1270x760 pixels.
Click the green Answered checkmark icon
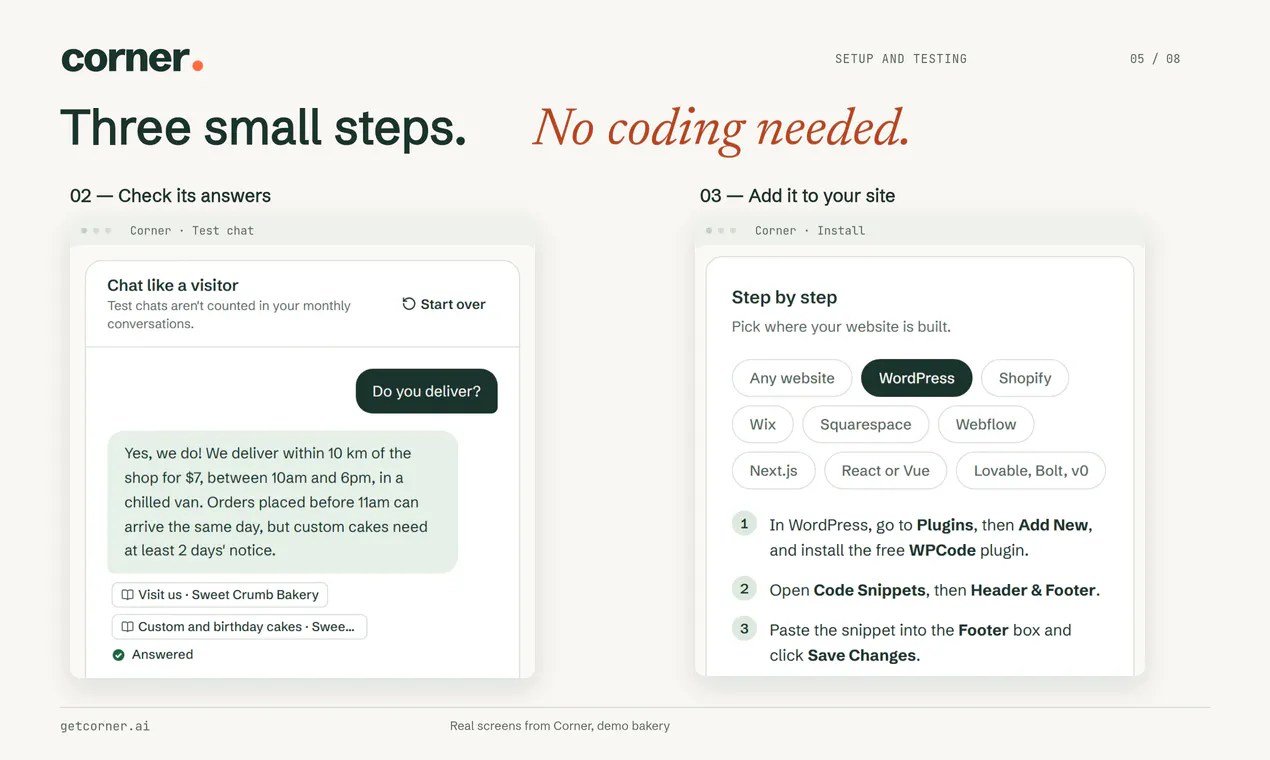[x=119, y=655]
